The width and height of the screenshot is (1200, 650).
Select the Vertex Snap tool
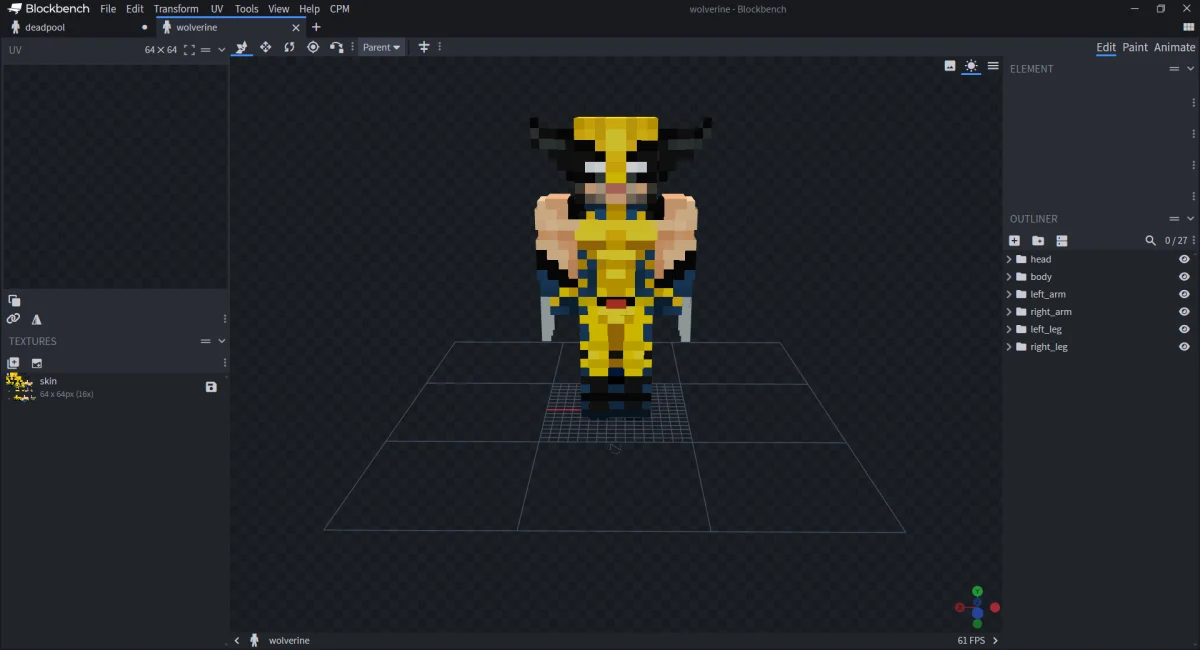coord(337,47)
